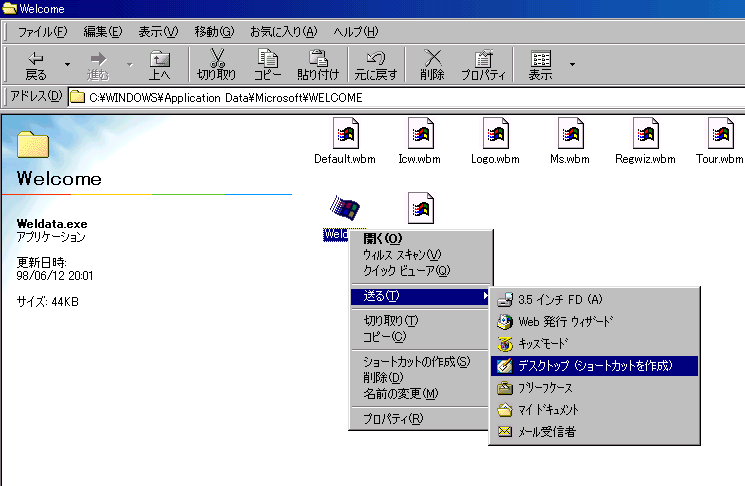Click Send To (送る) submenu entry
Screen dimensions: 745x486
(420, 296)
